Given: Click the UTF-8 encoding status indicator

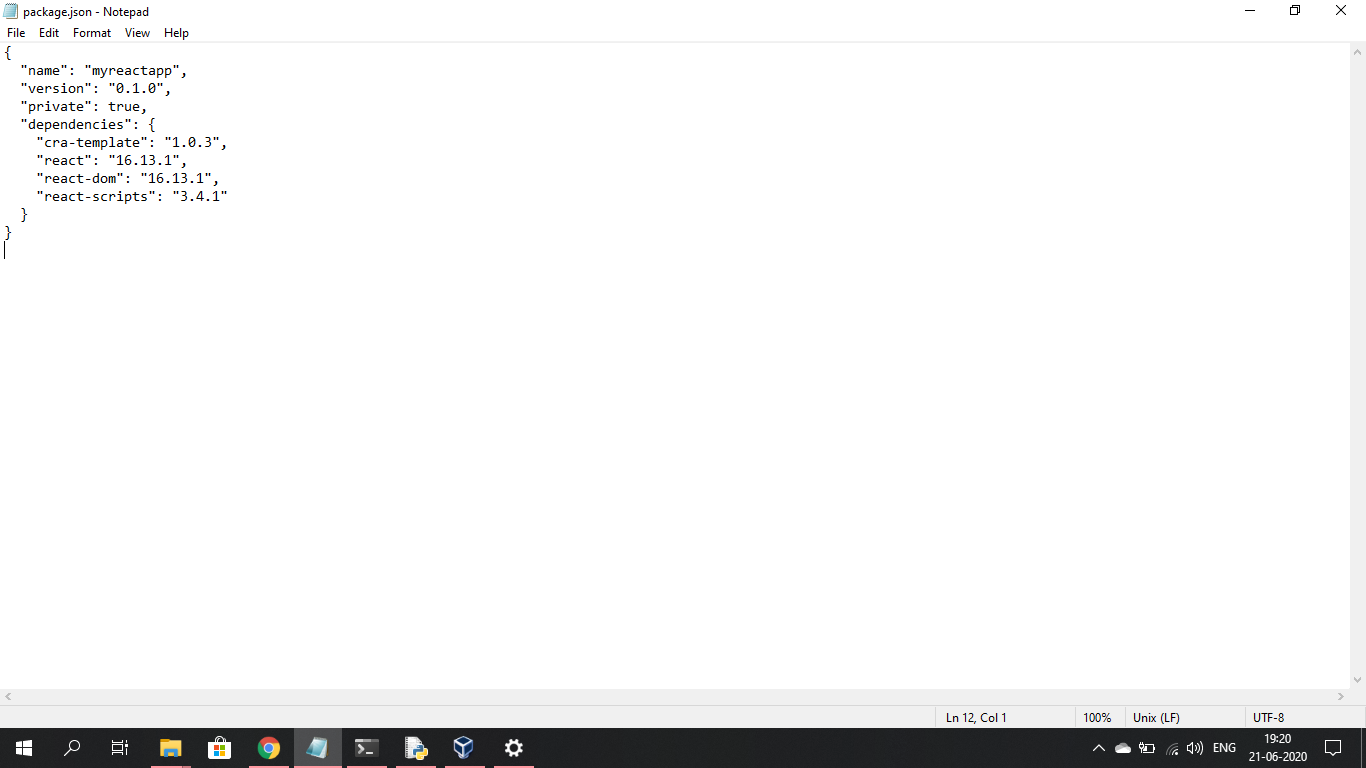Looking at the screenshot, I should tap(1267, 717).
